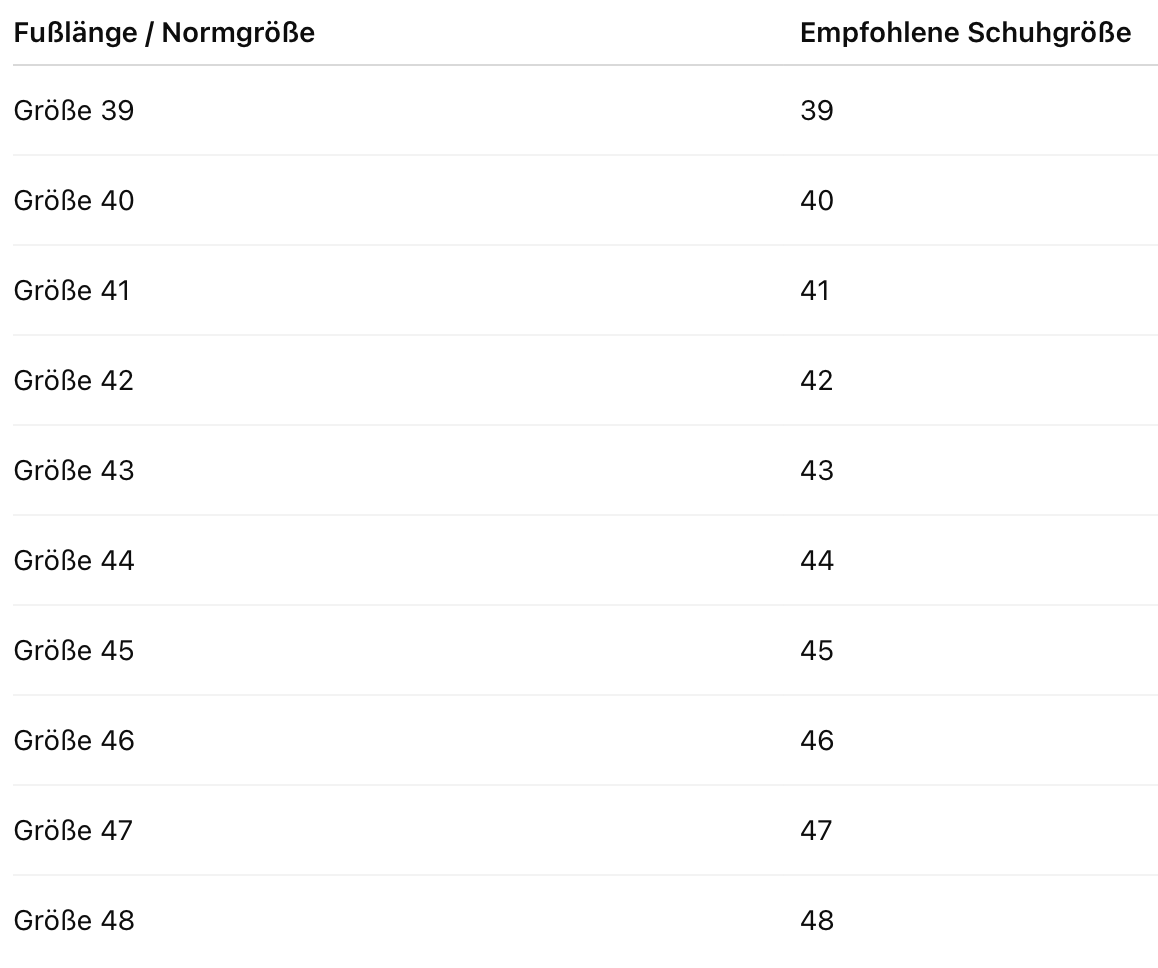Select the "Größe 39" row label
The image size is (1158, 968).
pos(74,110)
